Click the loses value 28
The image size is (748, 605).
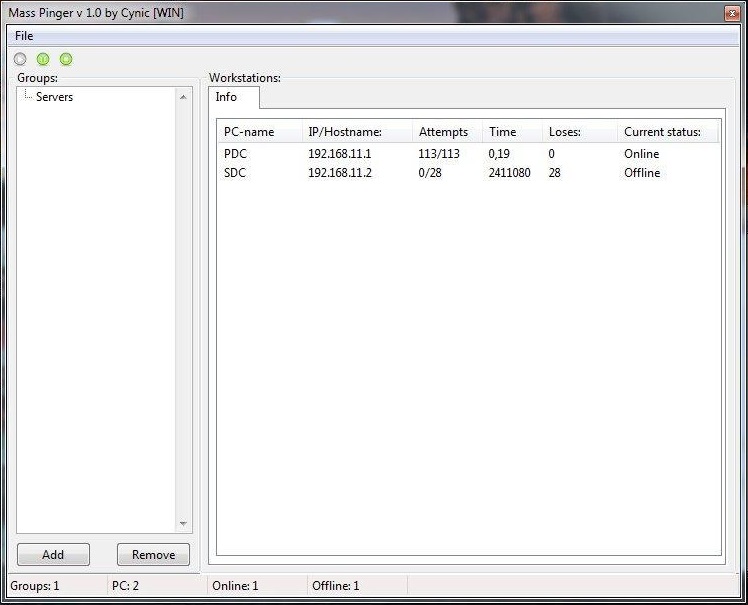(x=554, y=173)
